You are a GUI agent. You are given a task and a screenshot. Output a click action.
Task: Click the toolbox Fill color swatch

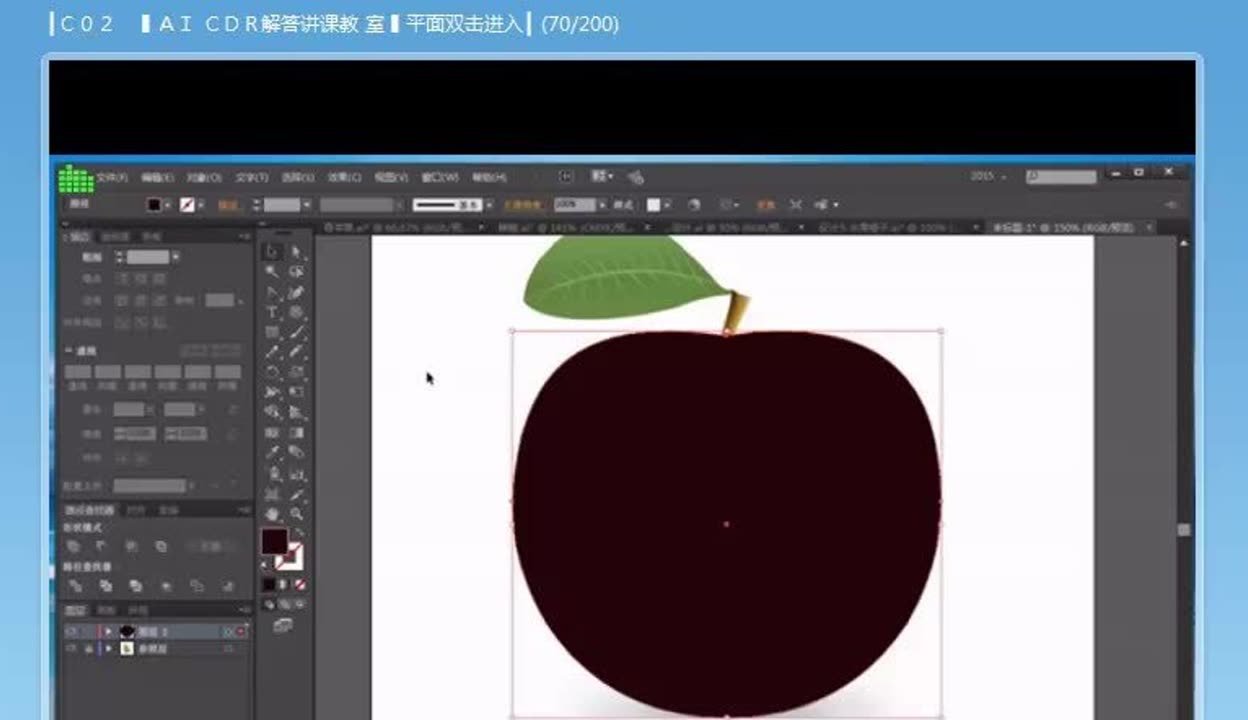(274, 541)
